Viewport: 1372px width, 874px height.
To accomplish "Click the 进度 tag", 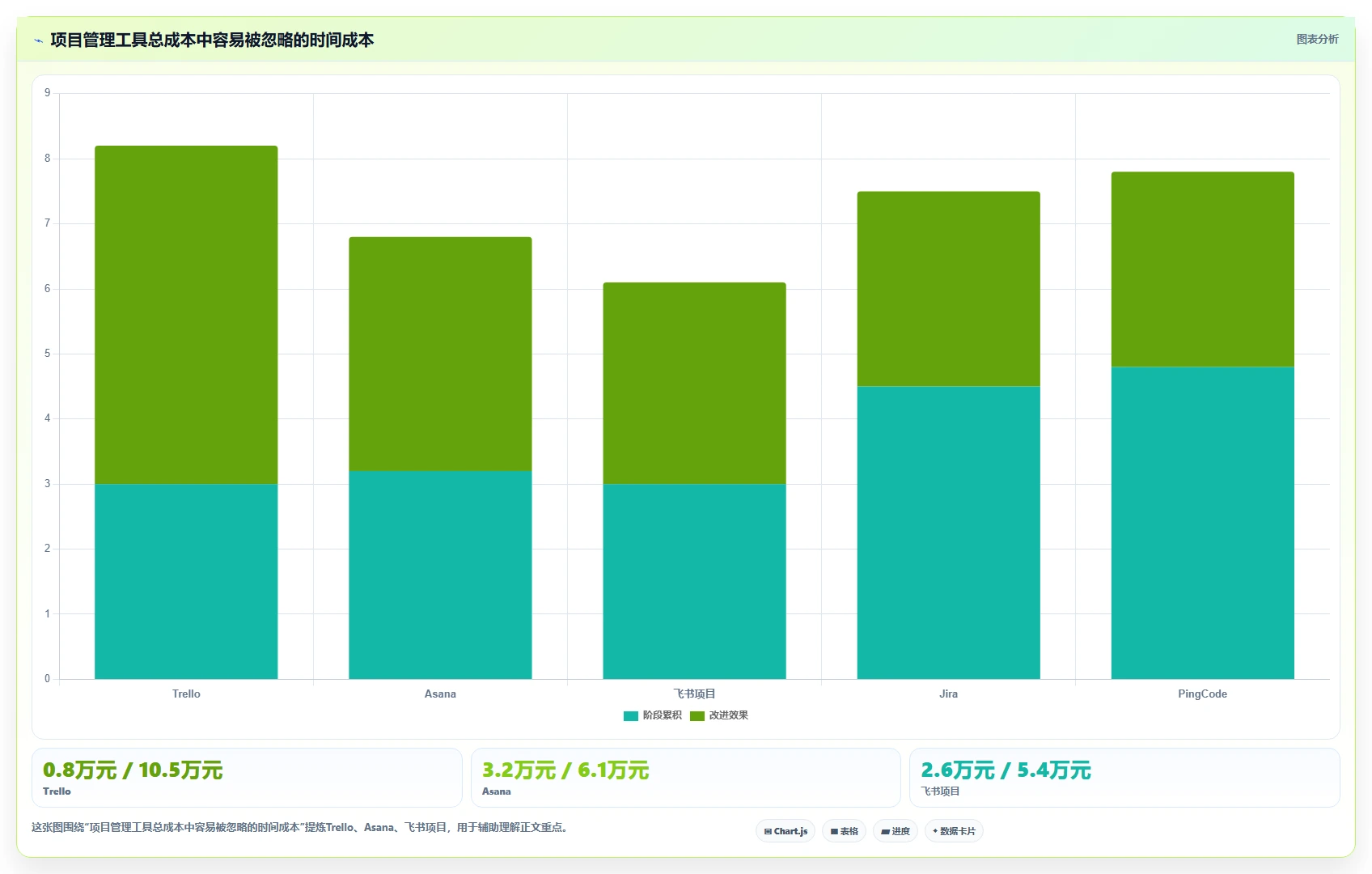I will 896,831.
